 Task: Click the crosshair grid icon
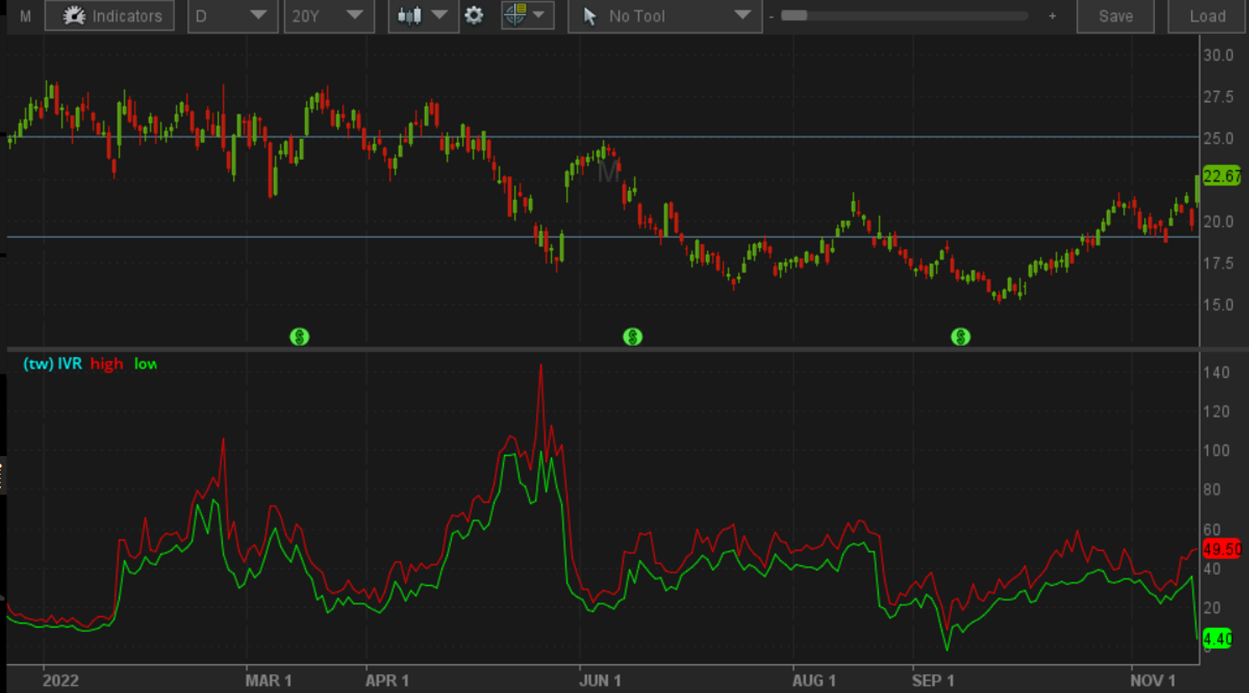515,15
